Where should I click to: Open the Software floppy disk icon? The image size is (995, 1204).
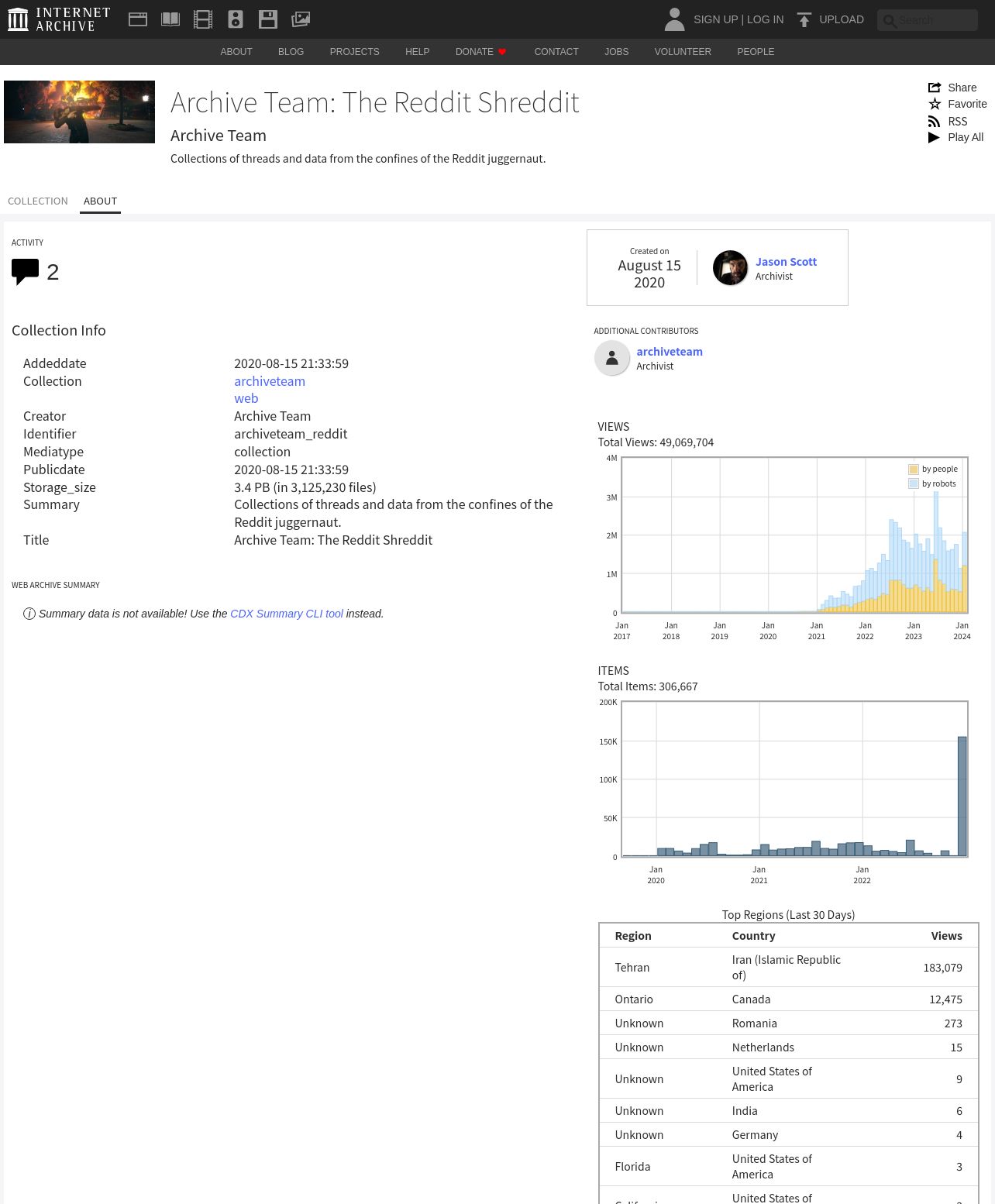pyautogui.click(x=268, y=19)
